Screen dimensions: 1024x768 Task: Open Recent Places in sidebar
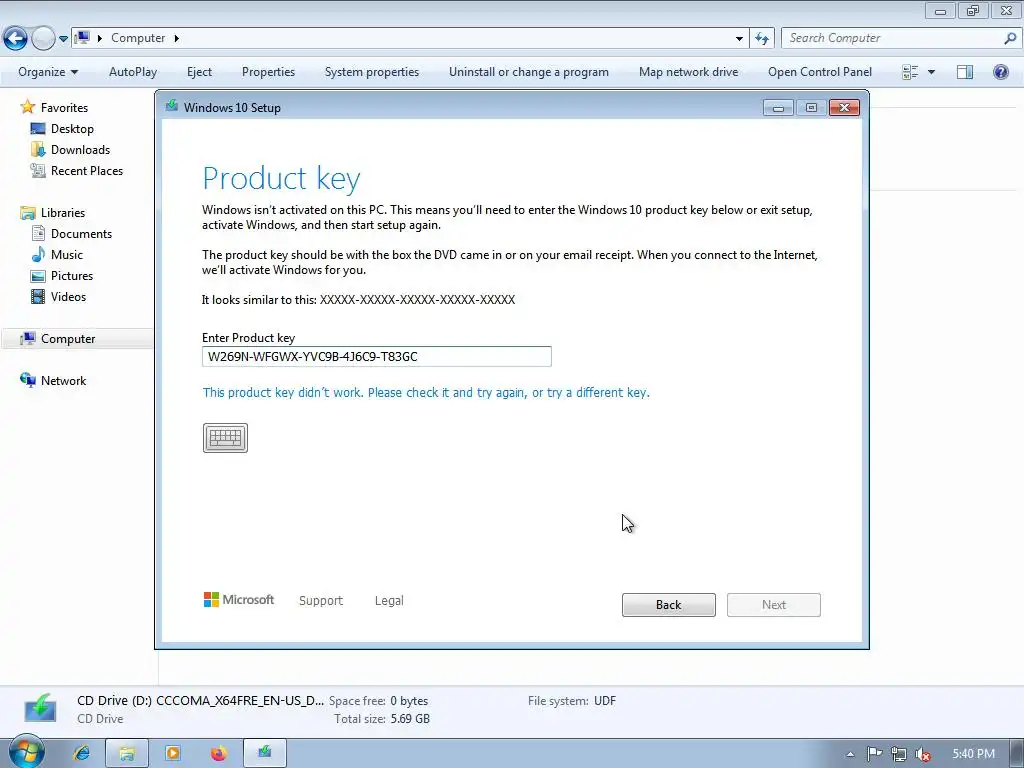[x=87, y=170]
